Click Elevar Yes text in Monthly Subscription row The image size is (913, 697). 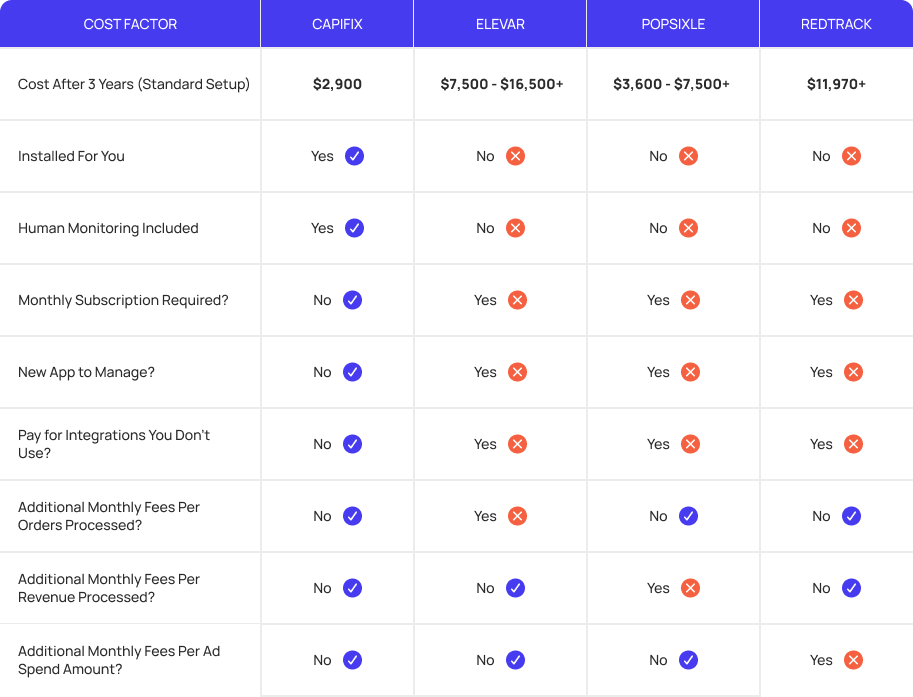point(485,300)
